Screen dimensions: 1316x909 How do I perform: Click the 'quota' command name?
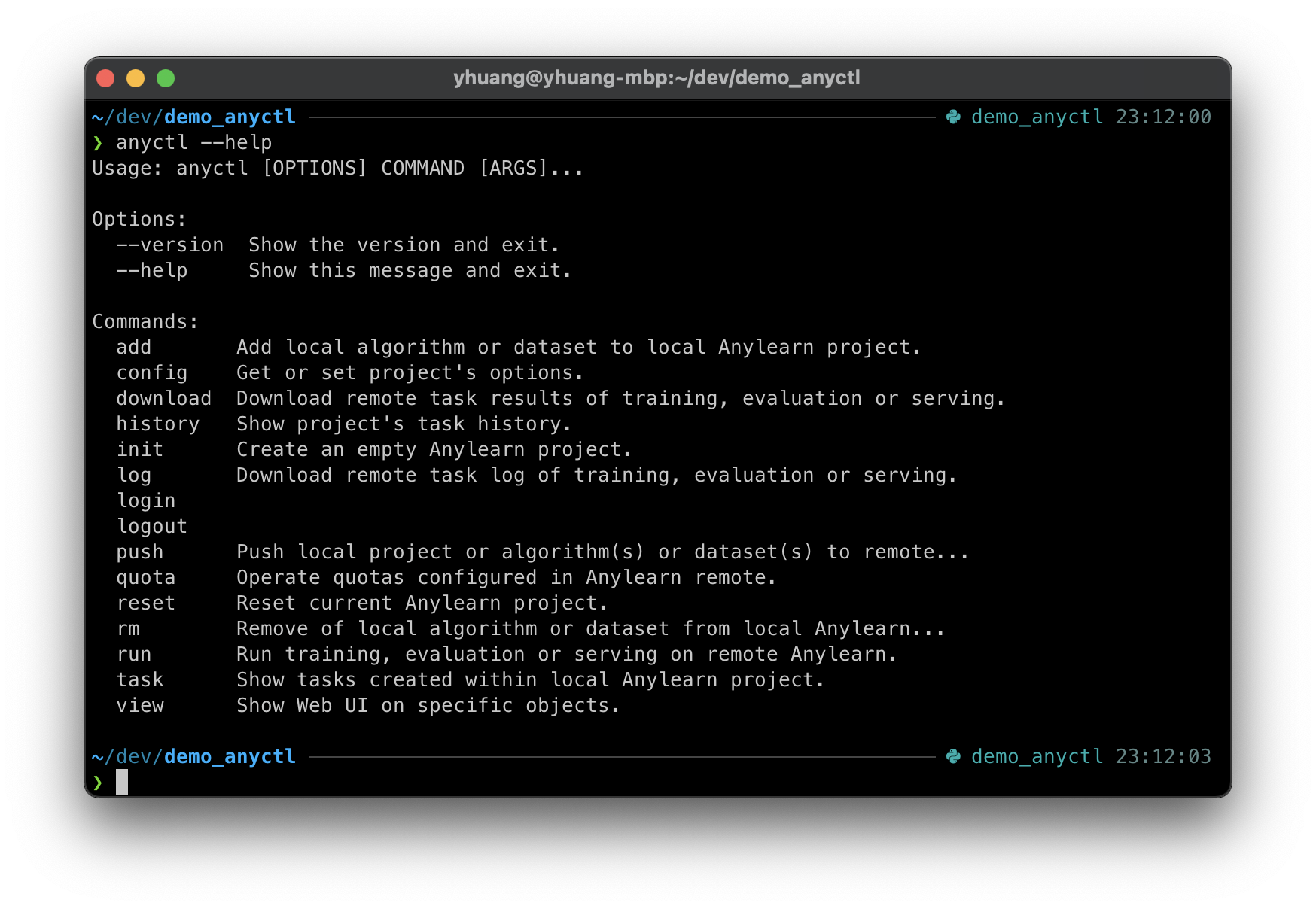(146, 578)
